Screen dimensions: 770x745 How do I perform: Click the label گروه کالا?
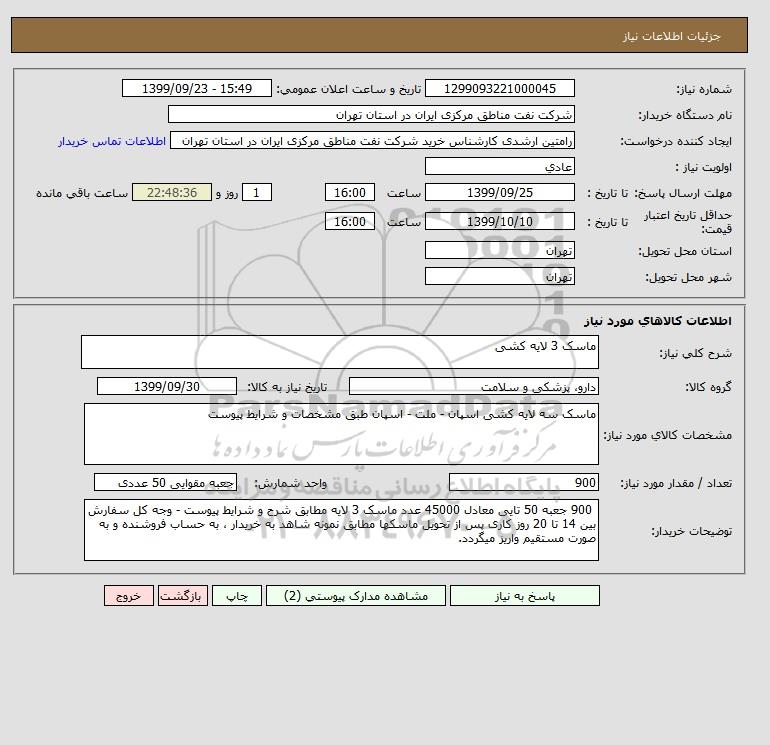pos(708,387)
